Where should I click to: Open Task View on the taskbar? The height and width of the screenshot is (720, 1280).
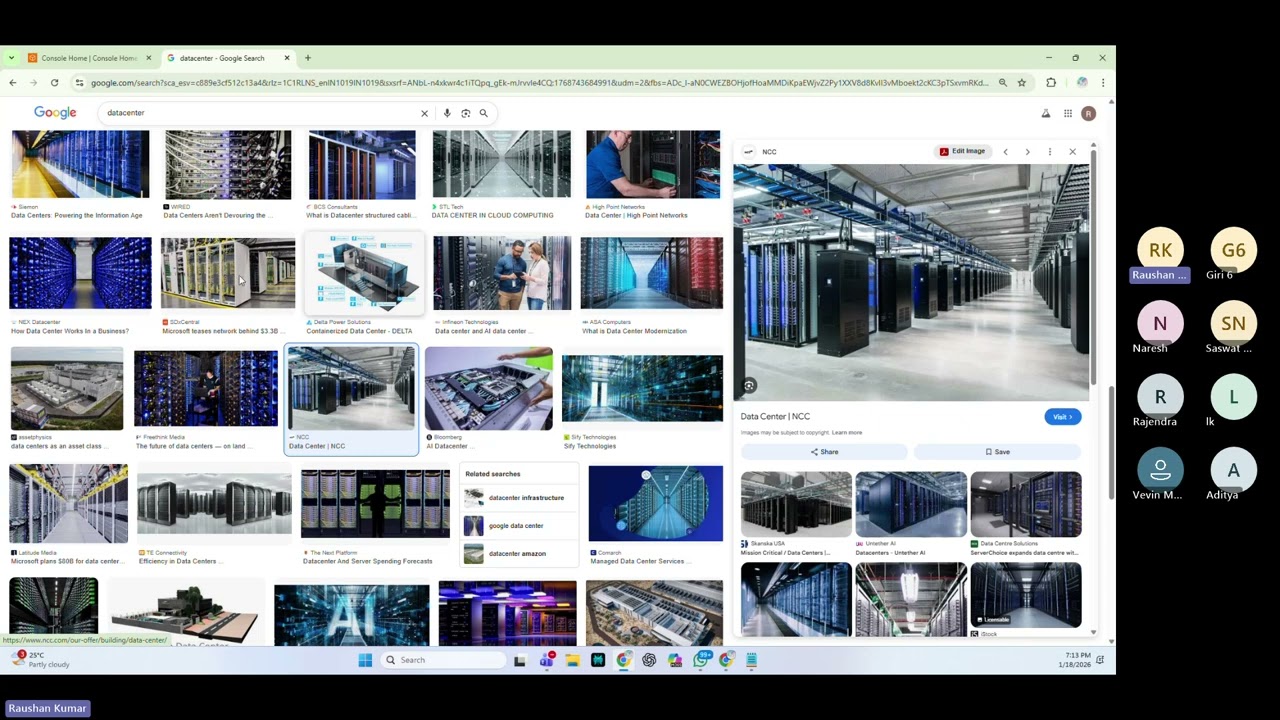click(x=520, y=660)
